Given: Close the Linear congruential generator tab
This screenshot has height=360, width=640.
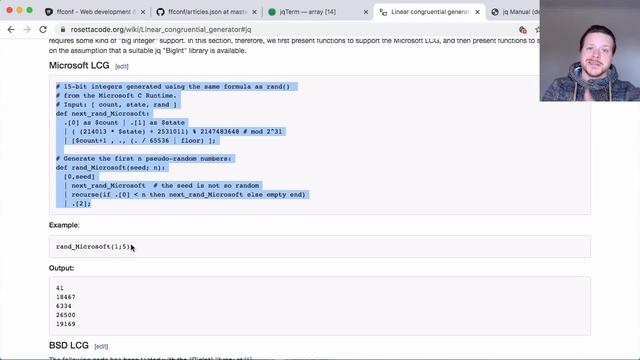Looking at the screenshot, I should pyautogui.click(x=478, y=12).
